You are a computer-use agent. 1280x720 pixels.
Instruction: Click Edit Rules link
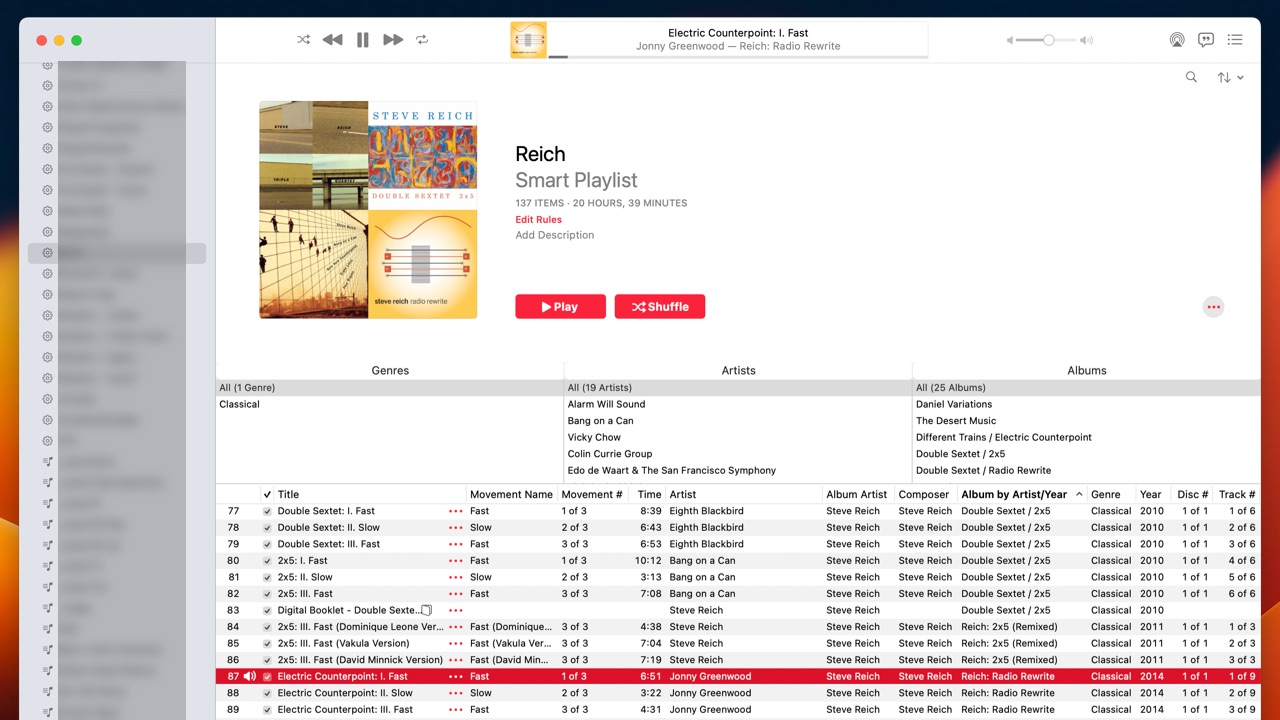point(538,219)
